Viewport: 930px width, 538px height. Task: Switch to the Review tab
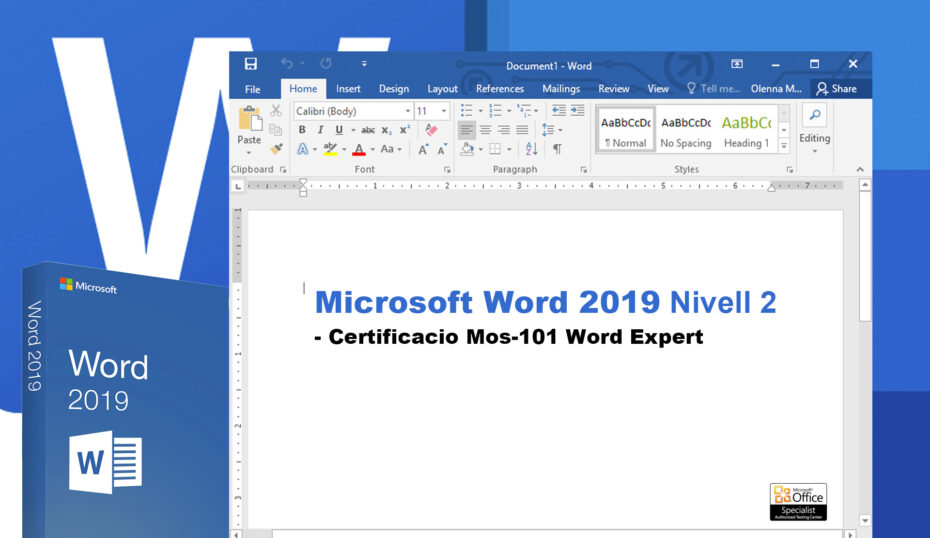[613, 89]
